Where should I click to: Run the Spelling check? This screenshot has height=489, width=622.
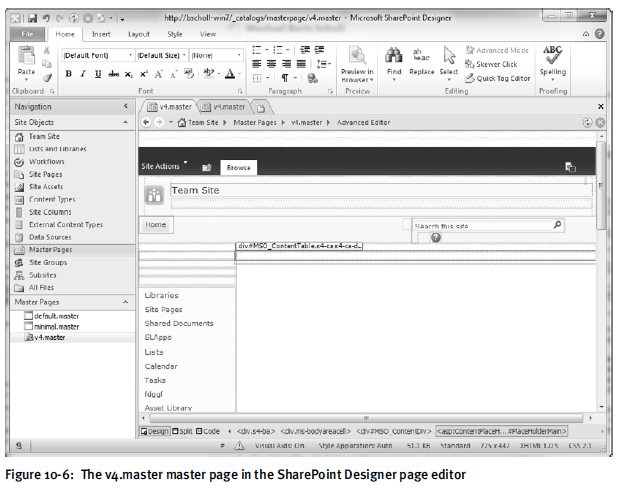(553, 61)
